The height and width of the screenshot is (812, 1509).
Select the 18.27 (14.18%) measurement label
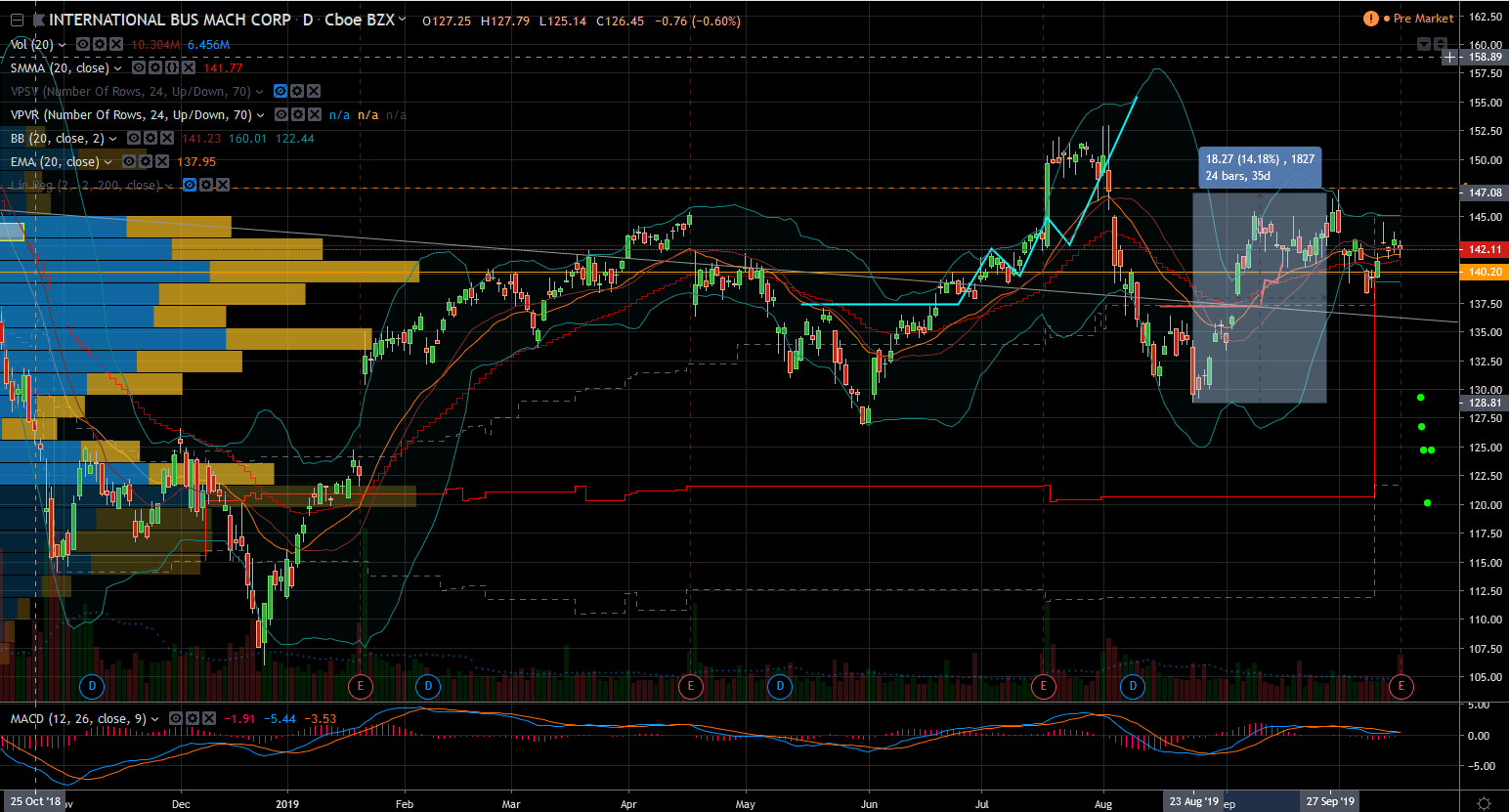[1260, 167]
